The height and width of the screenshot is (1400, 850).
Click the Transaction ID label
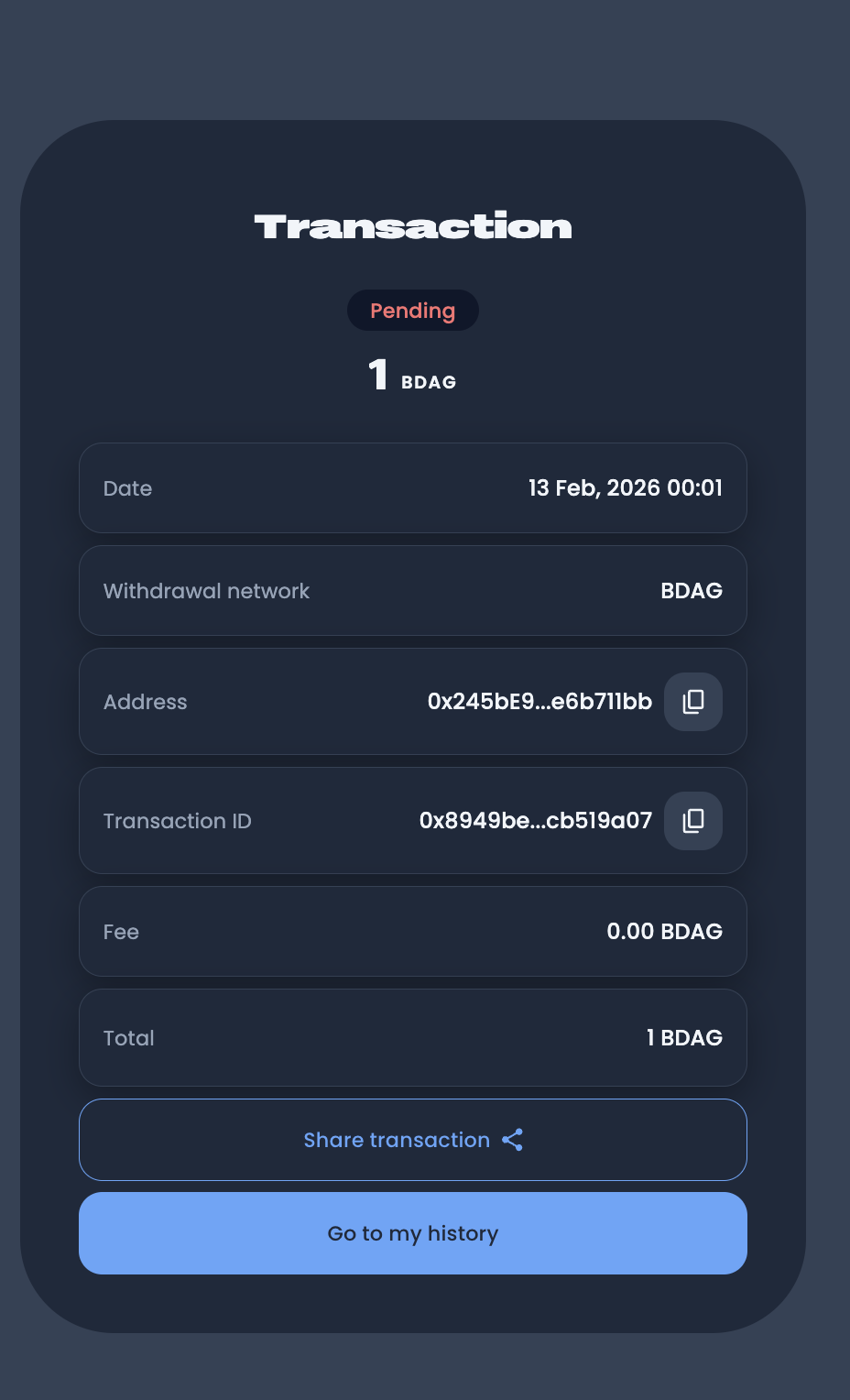click(177, 821)
